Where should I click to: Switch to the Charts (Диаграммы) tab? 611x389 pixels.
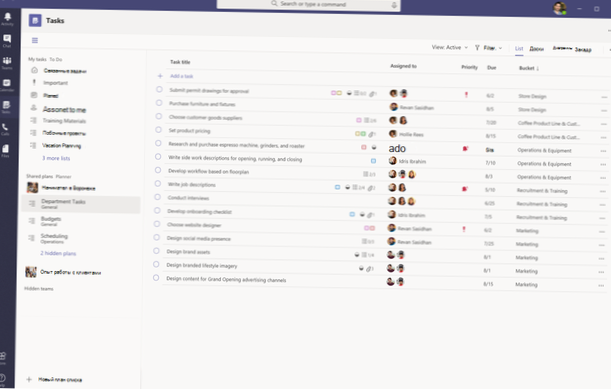pyautogui.click(x=562, y=48)
